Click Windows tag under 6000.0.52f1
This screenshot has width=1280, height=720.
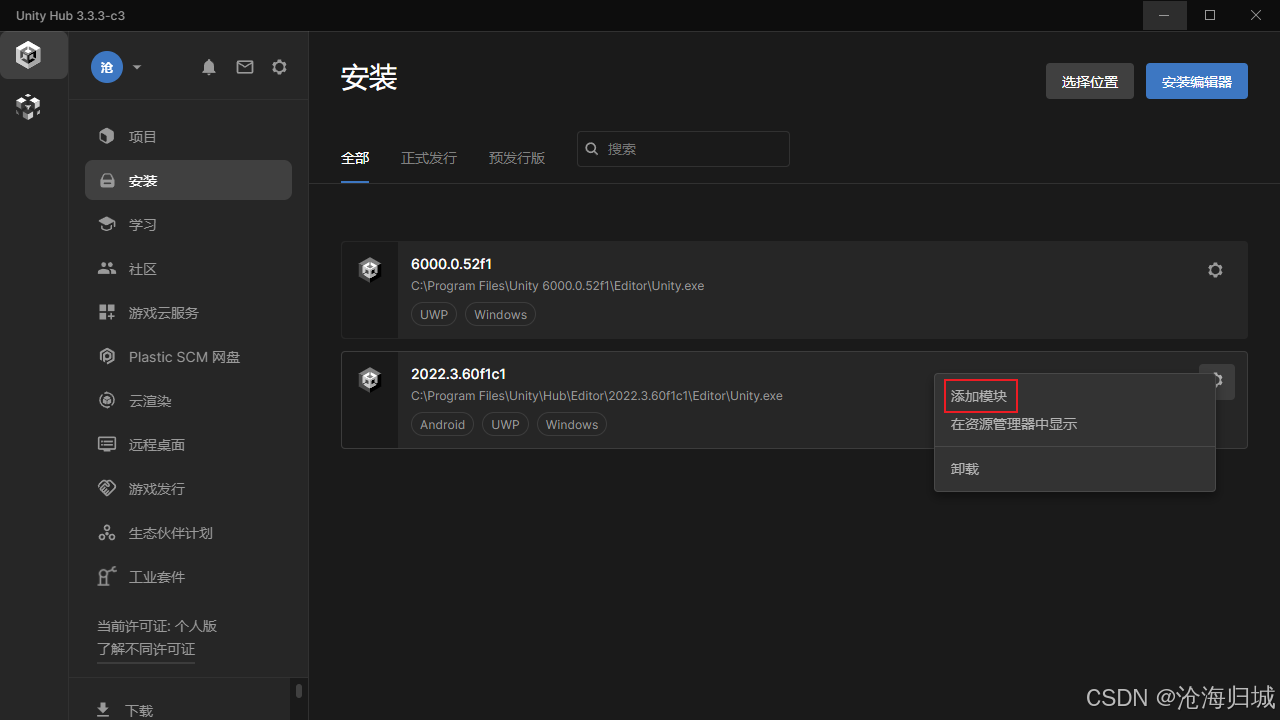[500, 314]
